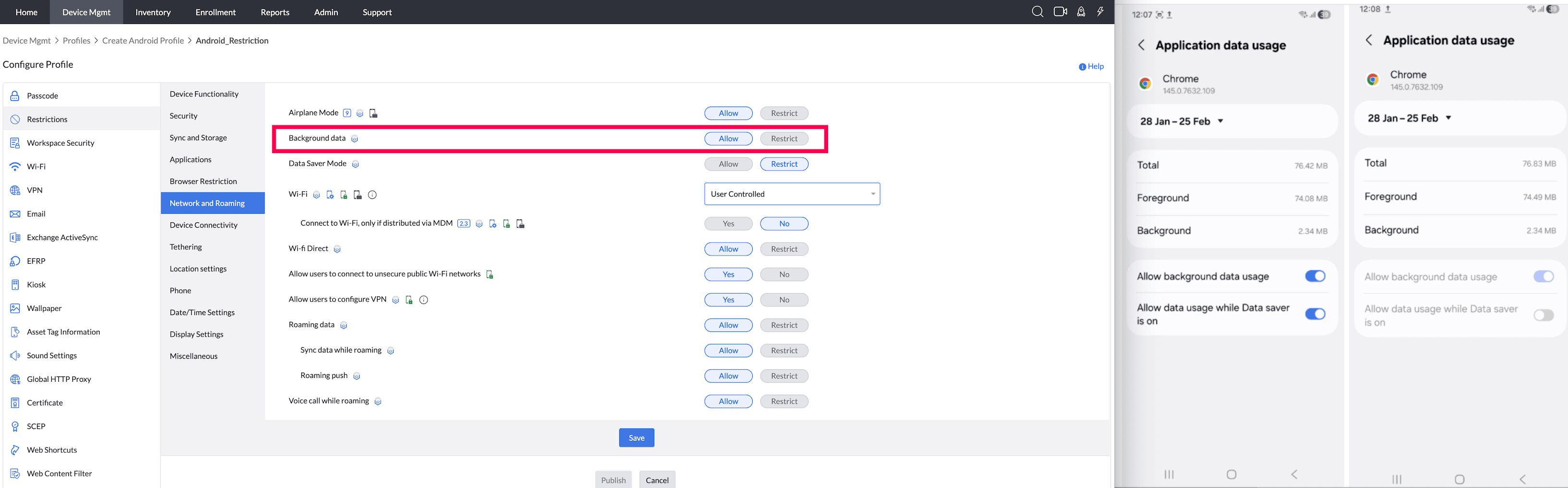Image resolution: width=1568 pixels, height=488 pixels.
Task: Open date range dropdown on right phone
Action: [x=1409, y=118]
